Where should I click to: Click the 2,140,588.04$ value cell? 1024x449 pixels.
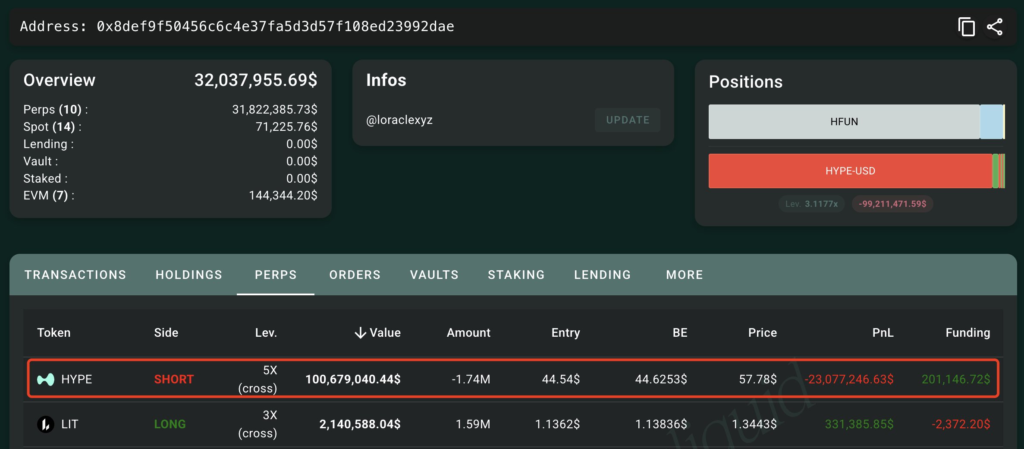pos(360,424)
